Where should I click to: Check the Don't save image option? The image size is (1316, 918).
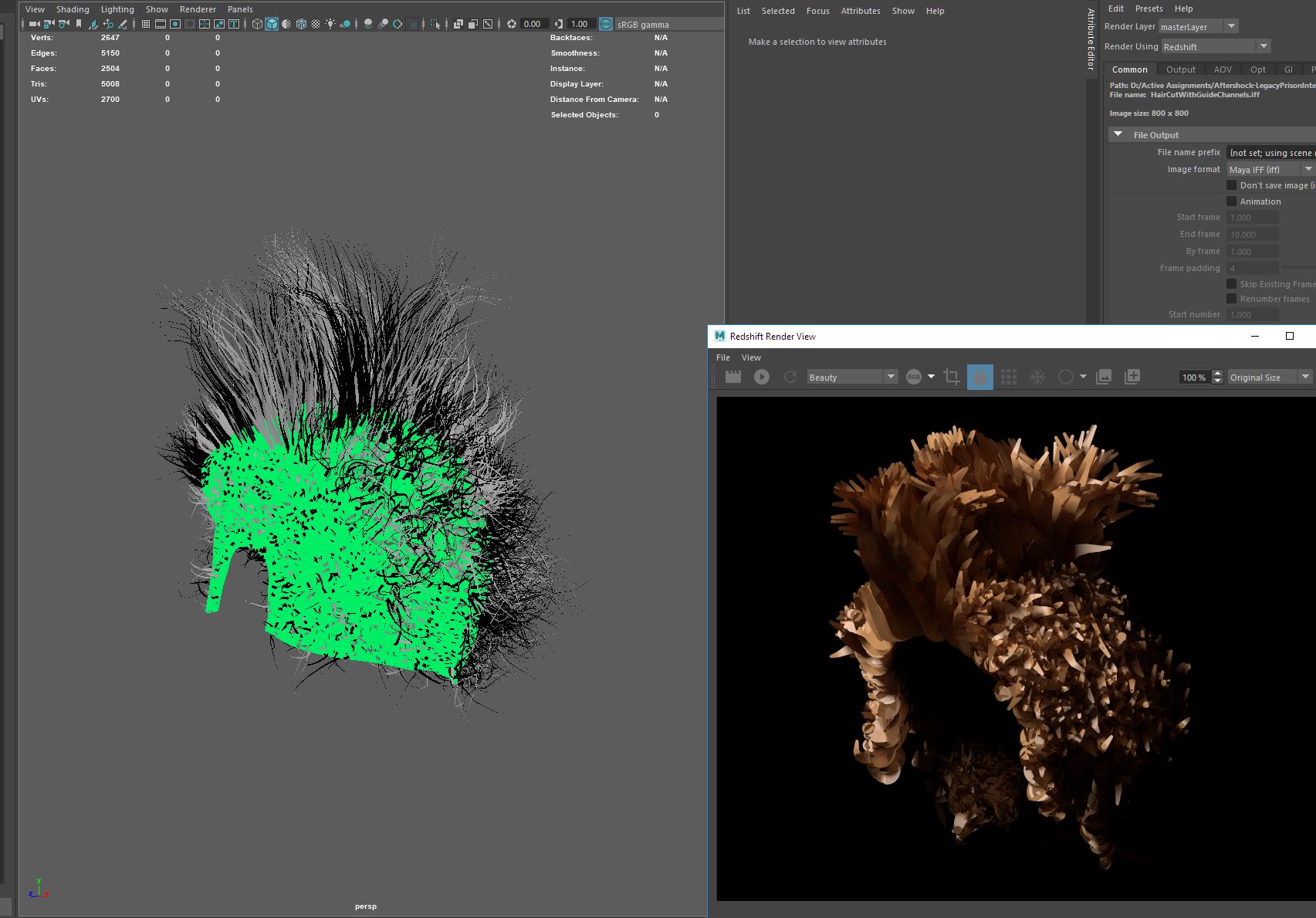click(x=1231, y=185)
